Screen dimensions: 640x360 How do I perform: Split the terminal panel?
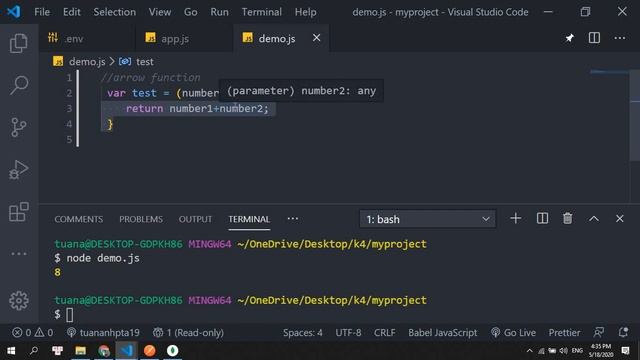point(542,218)
